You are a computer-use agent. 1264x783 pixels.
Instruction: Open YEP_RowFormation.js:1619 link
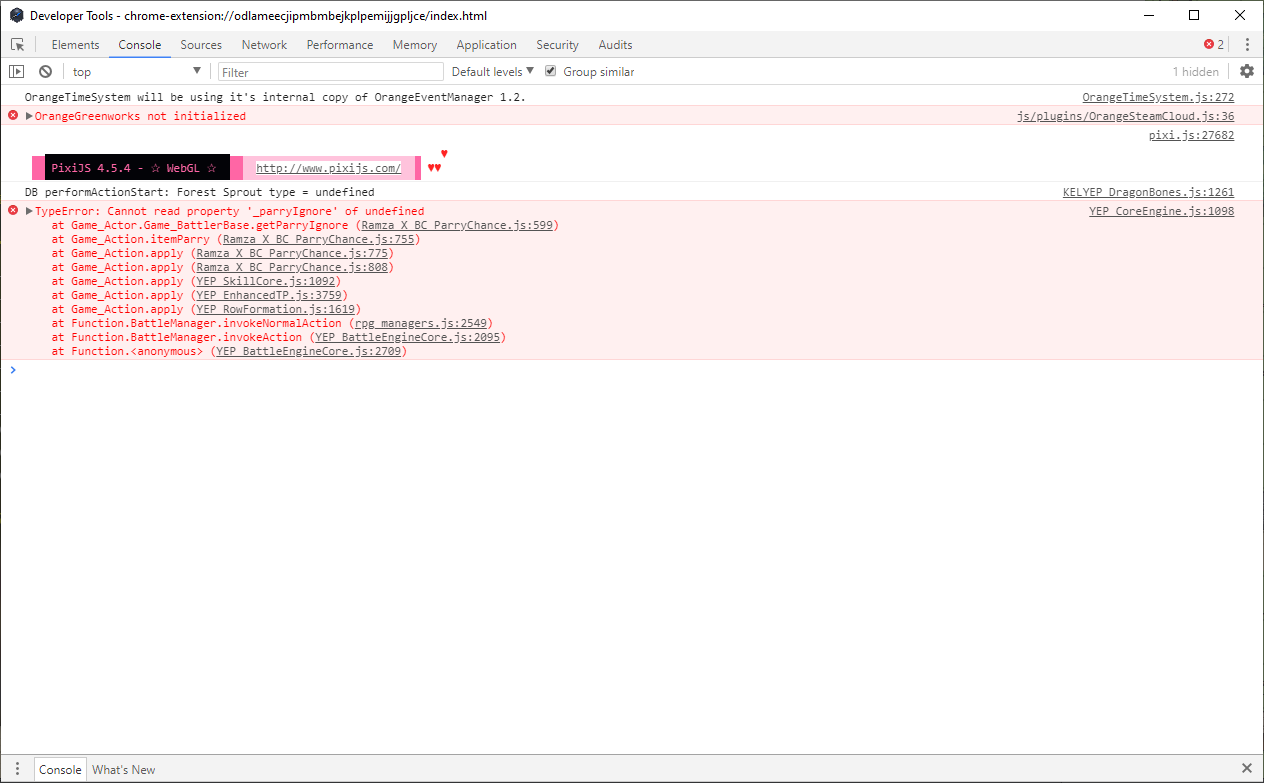tap(274, 309)
